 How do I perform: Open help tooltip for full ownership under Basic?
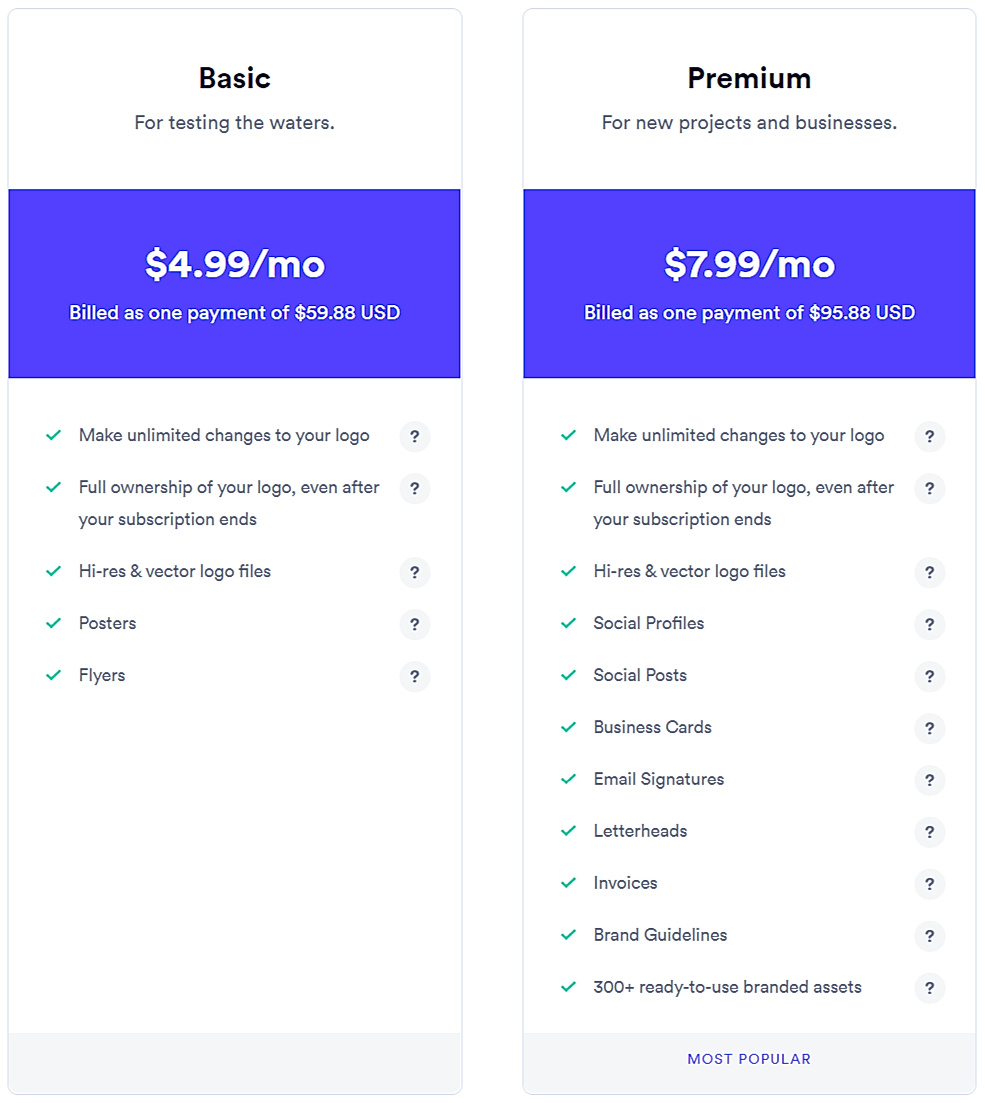[415, 488]
